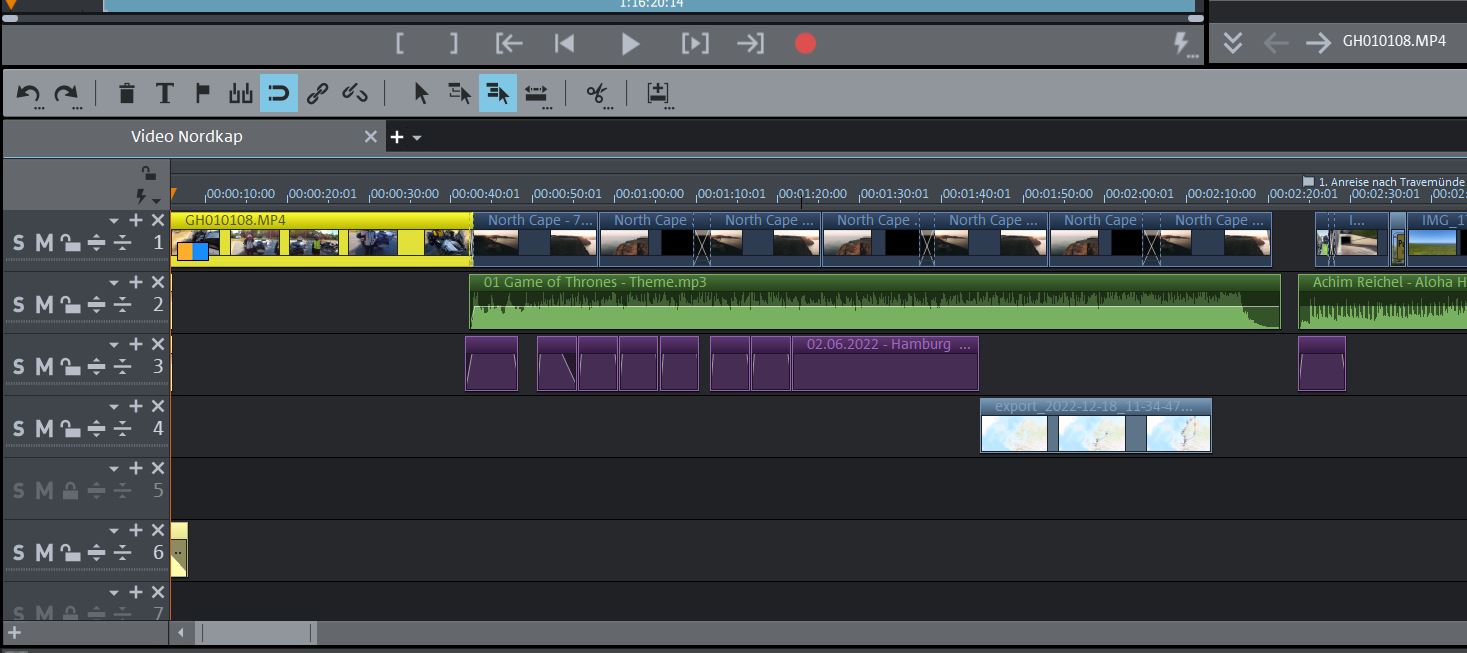1467x653 pixels.
Task: Select the single-track mouse mode
Action: coord(459,94)
